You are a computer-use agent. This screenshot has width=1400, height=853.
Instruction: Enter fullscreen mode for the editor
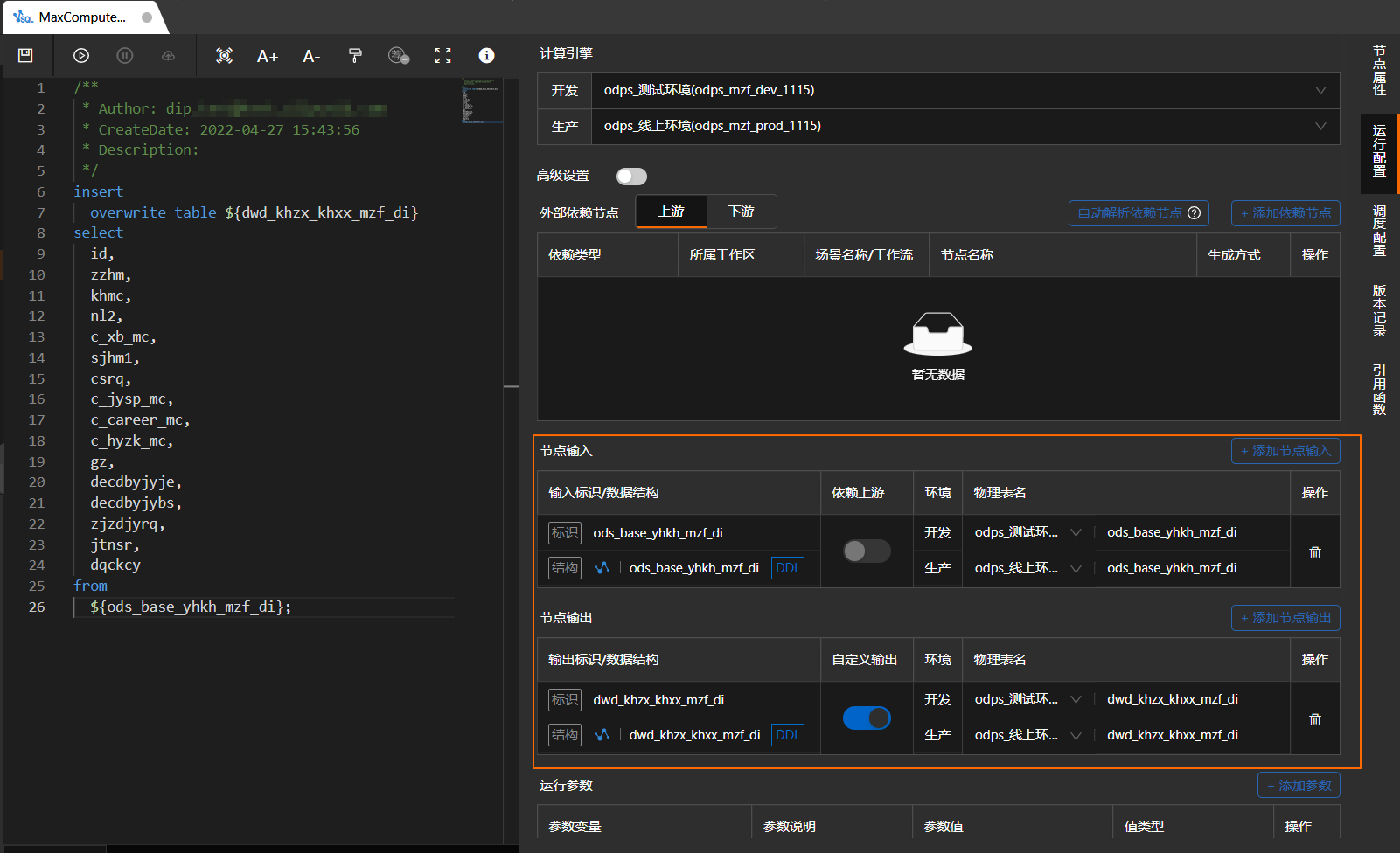443,56
